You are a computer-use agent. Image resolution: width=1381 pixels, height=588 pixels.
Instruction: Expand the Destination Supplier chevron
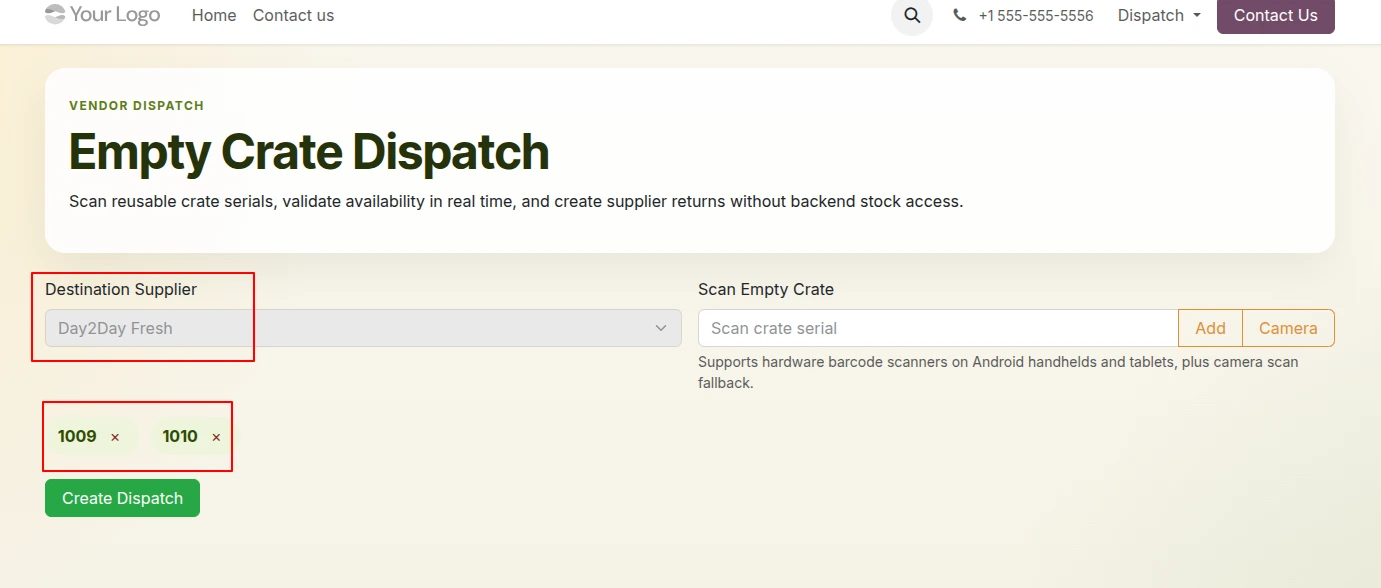(661, 328)
